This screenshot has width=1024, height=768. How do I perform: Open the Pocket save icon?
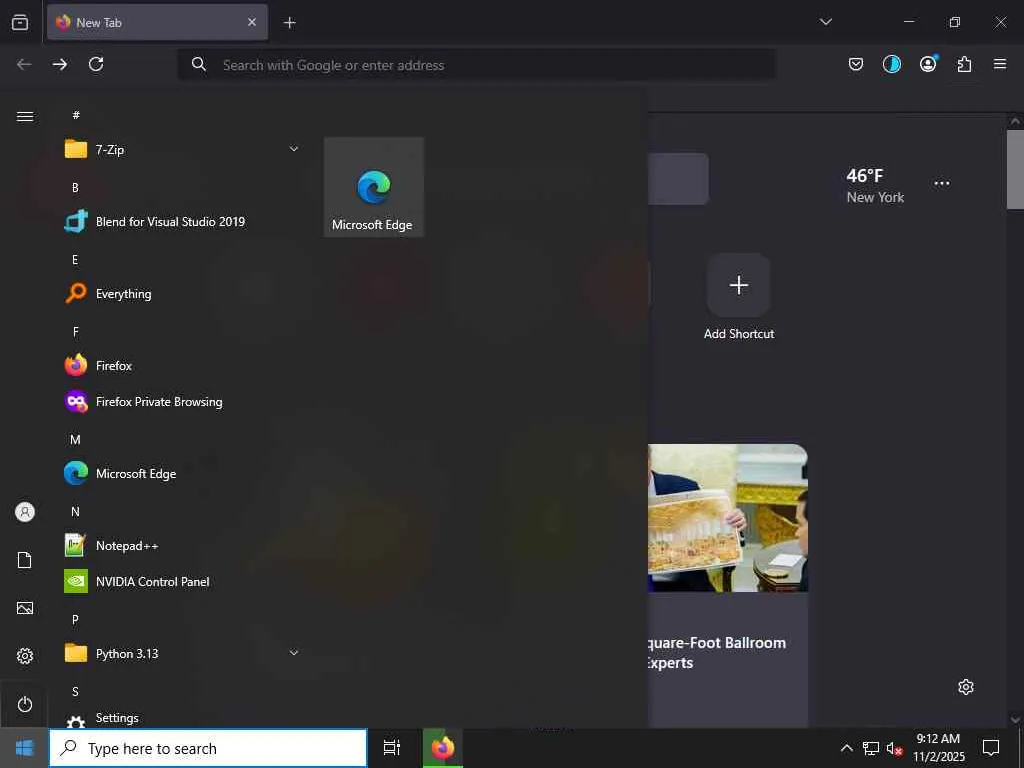coord(856,64)
